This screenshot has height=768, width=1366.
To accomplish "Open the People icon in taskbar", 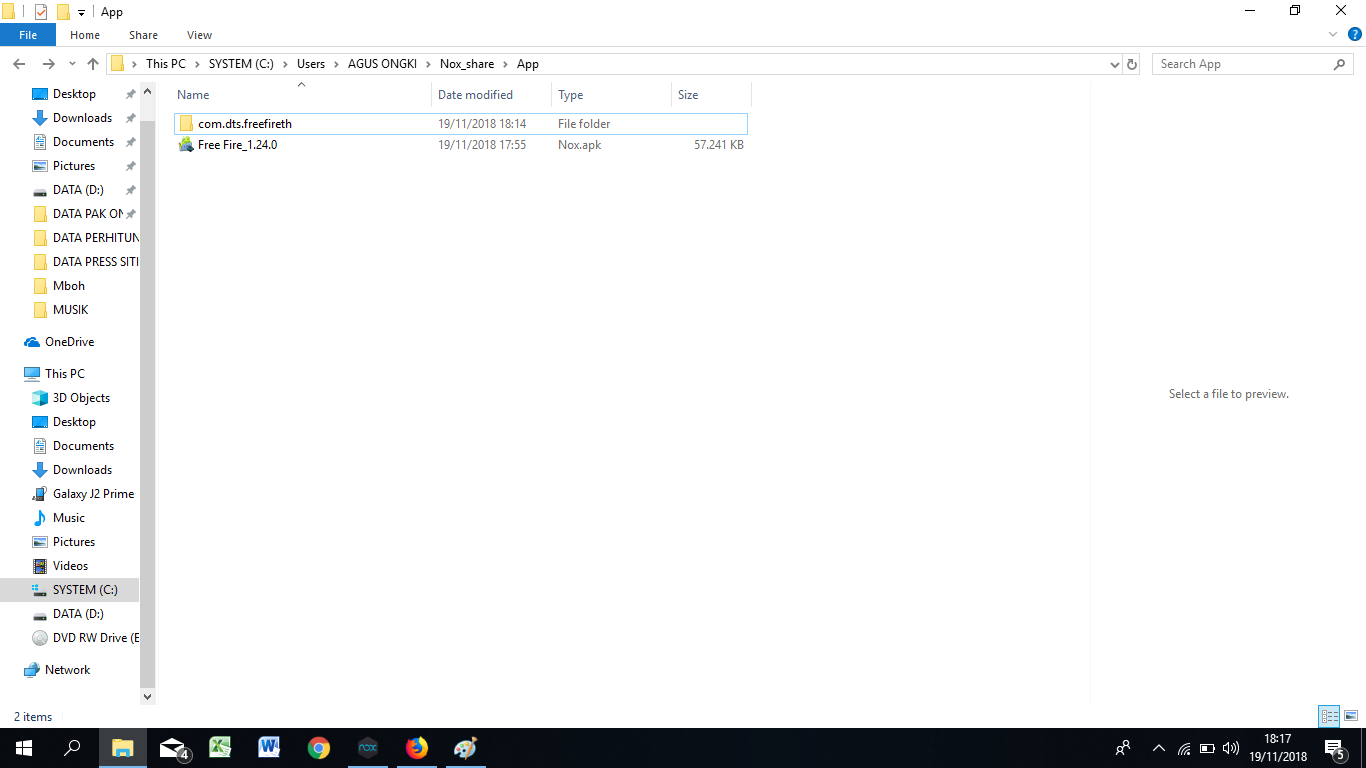I will click(1124, 748).
